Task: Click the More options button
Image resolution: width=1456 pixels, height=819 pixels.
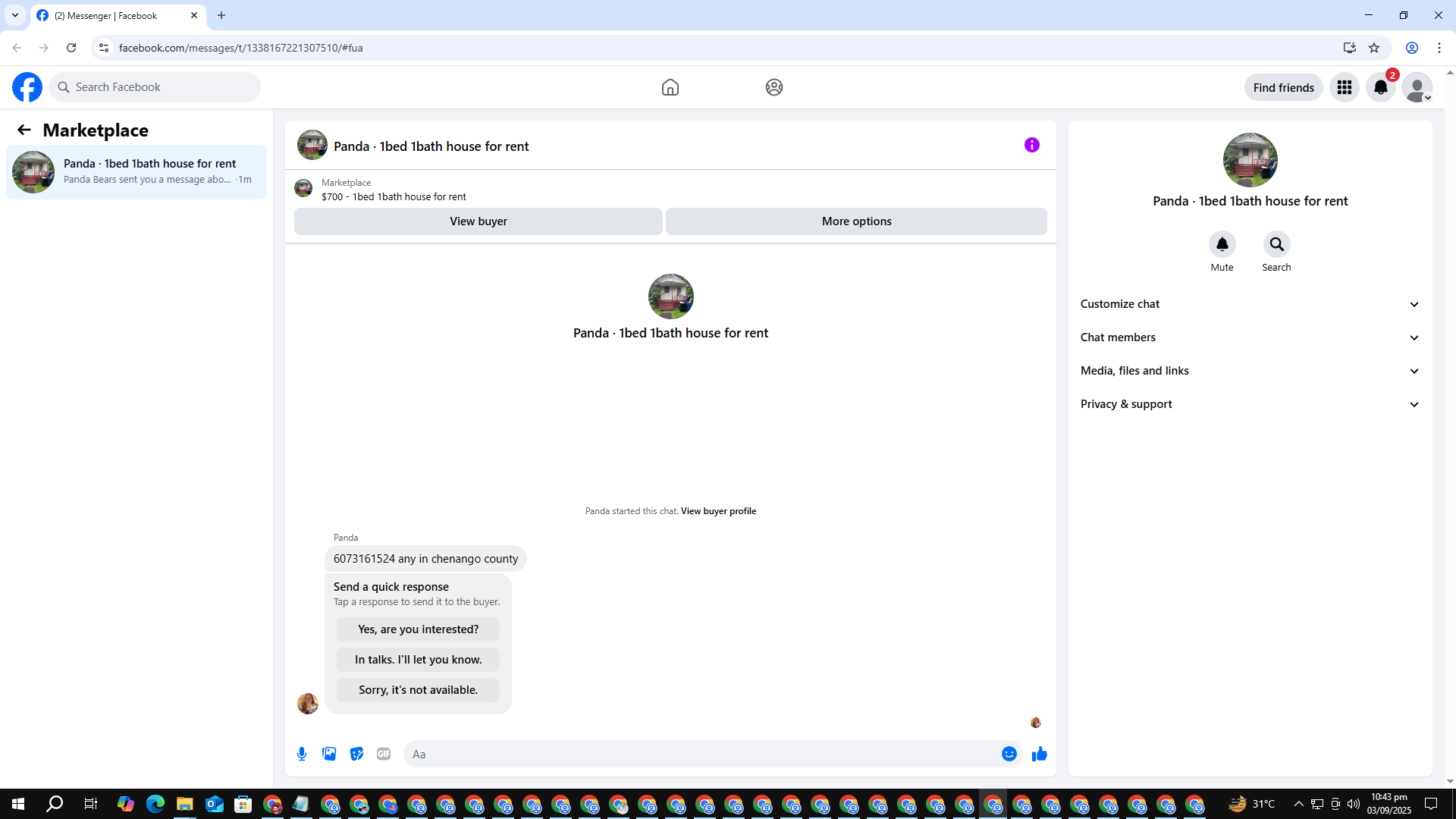Action: coord(857,221)
